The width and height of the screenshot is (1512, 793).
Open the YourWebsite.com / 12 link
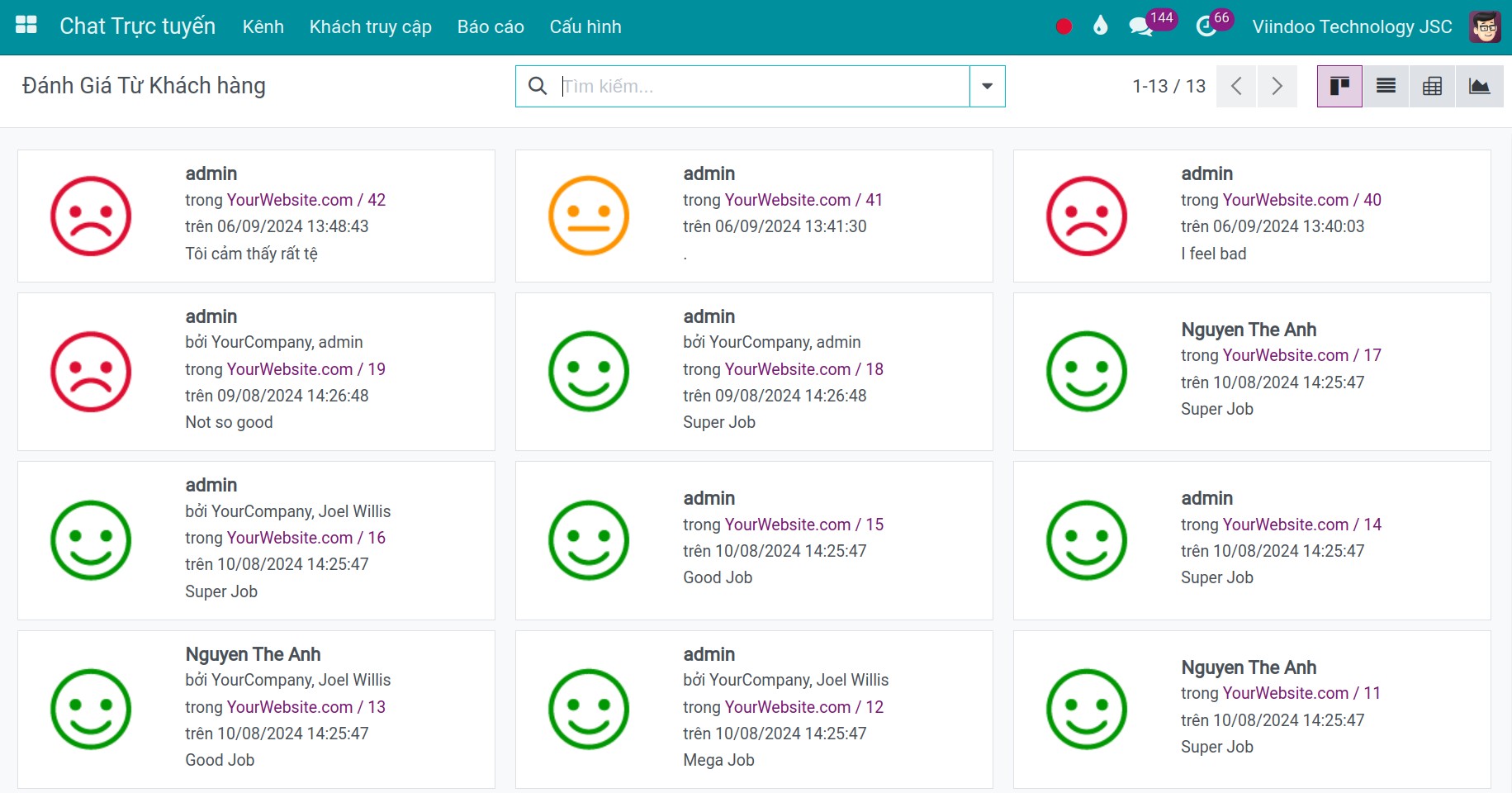(x=804, y=707)
